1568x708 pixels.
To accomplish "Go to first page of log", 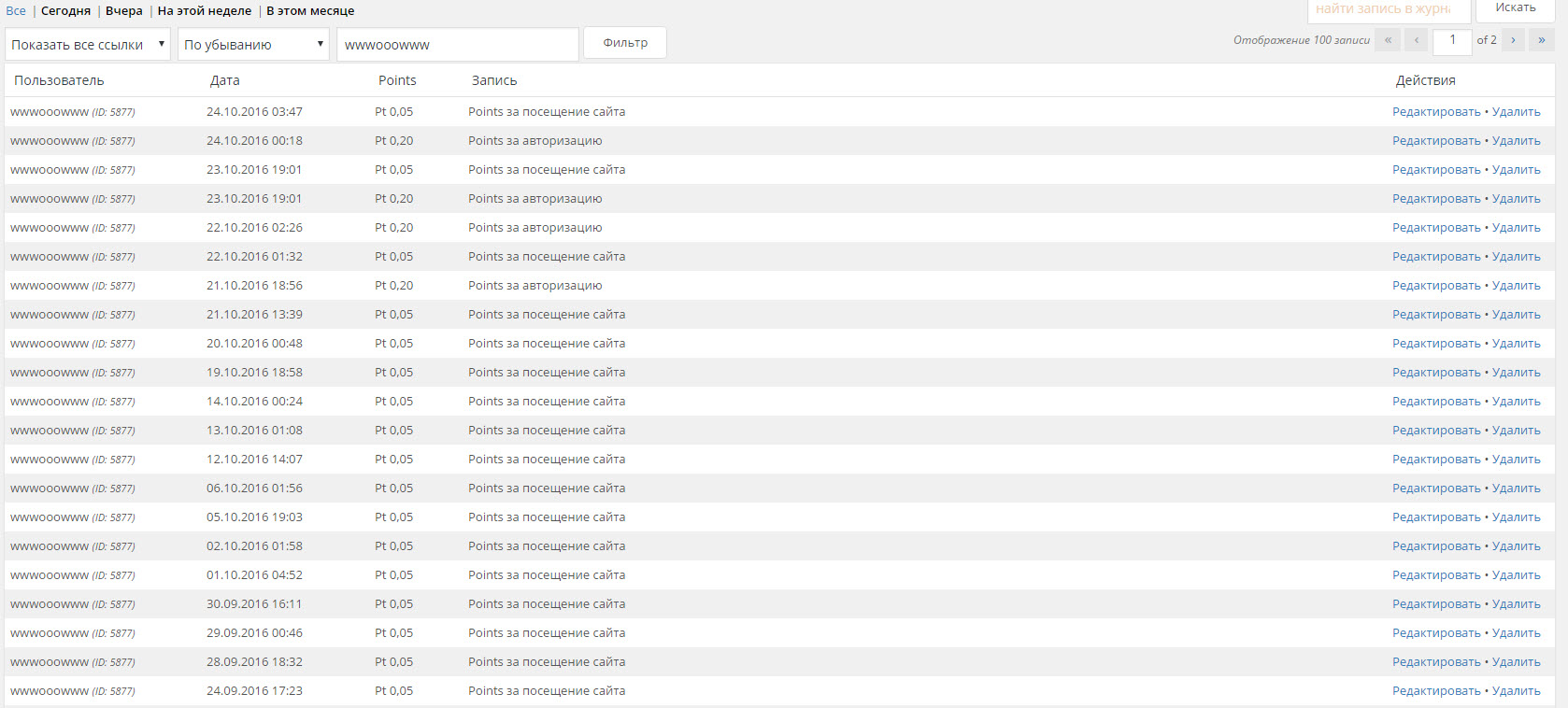I will click(x=1388, y=40).
